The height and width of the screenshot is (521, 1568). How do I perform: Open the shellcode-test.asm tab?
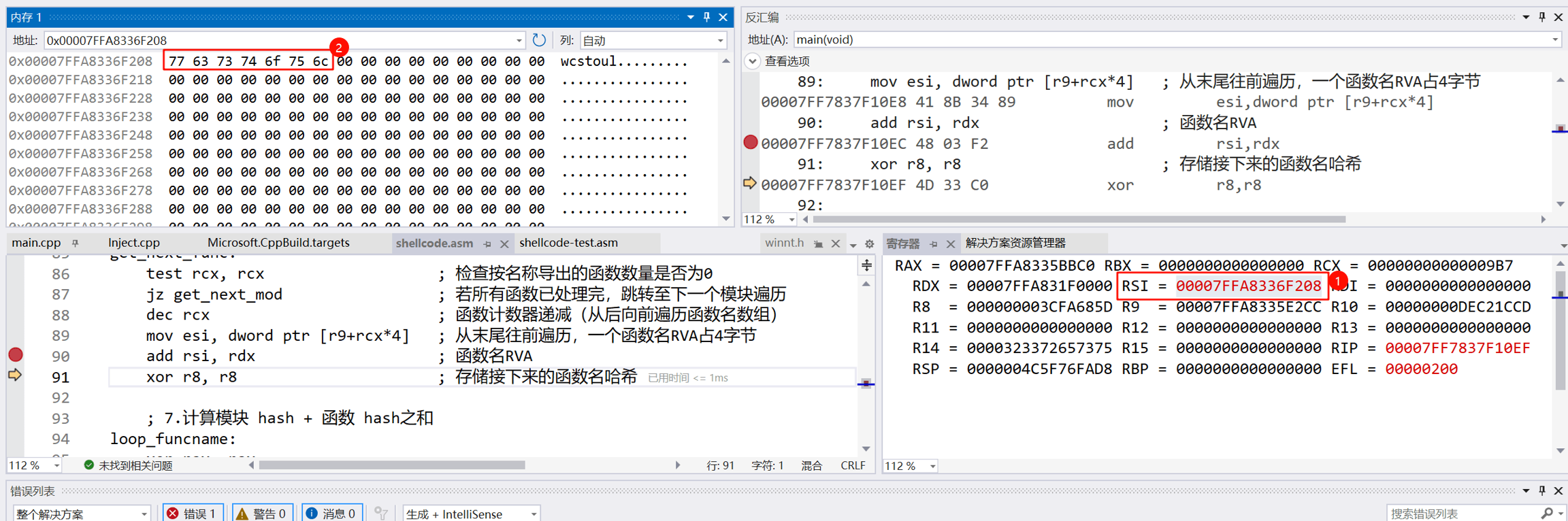pyautogui.click(x=568, y=243)
